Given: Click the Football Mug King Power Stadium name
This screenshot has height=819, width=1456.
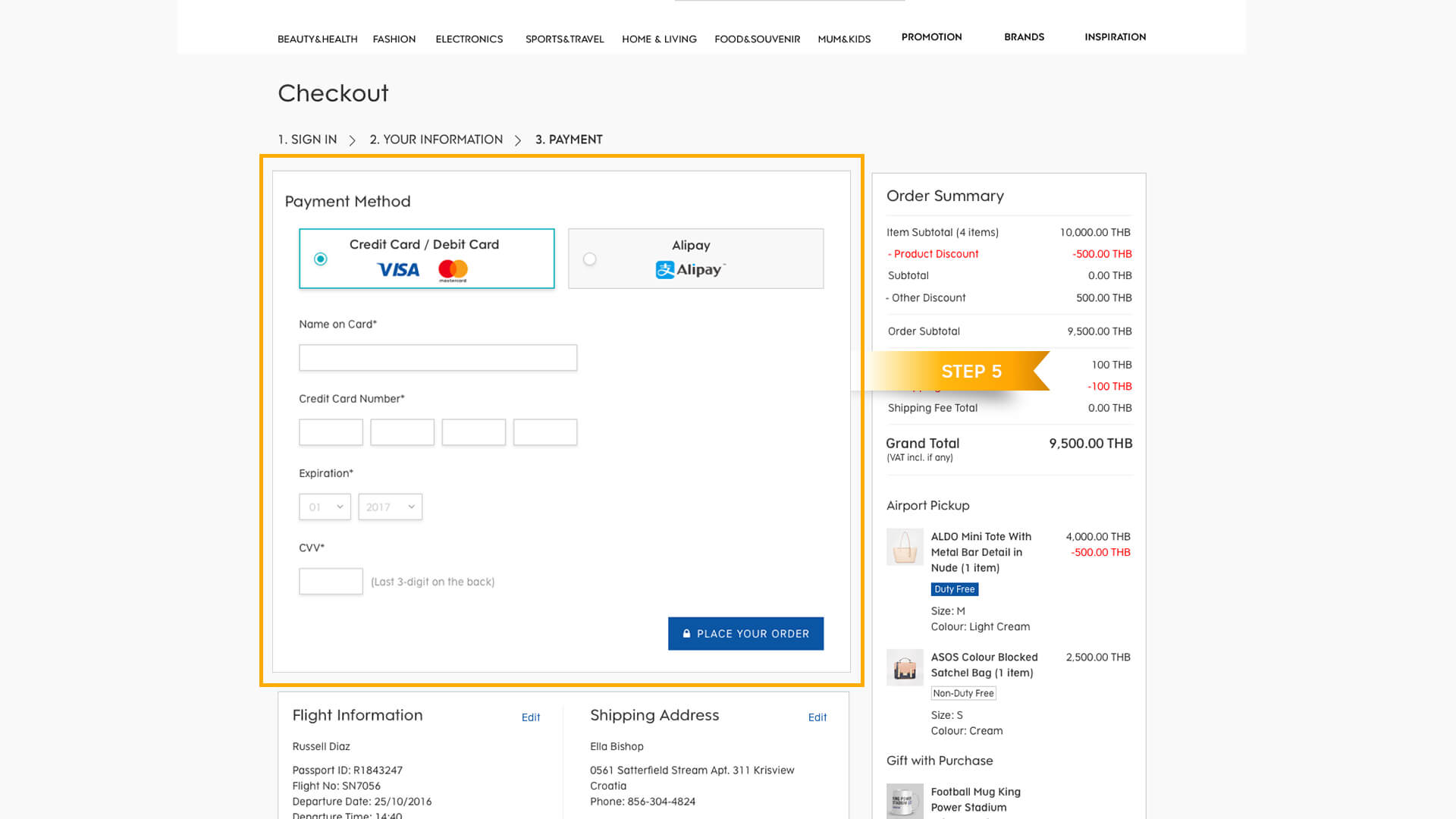Looking at the screenshot, I should (975, 799).
